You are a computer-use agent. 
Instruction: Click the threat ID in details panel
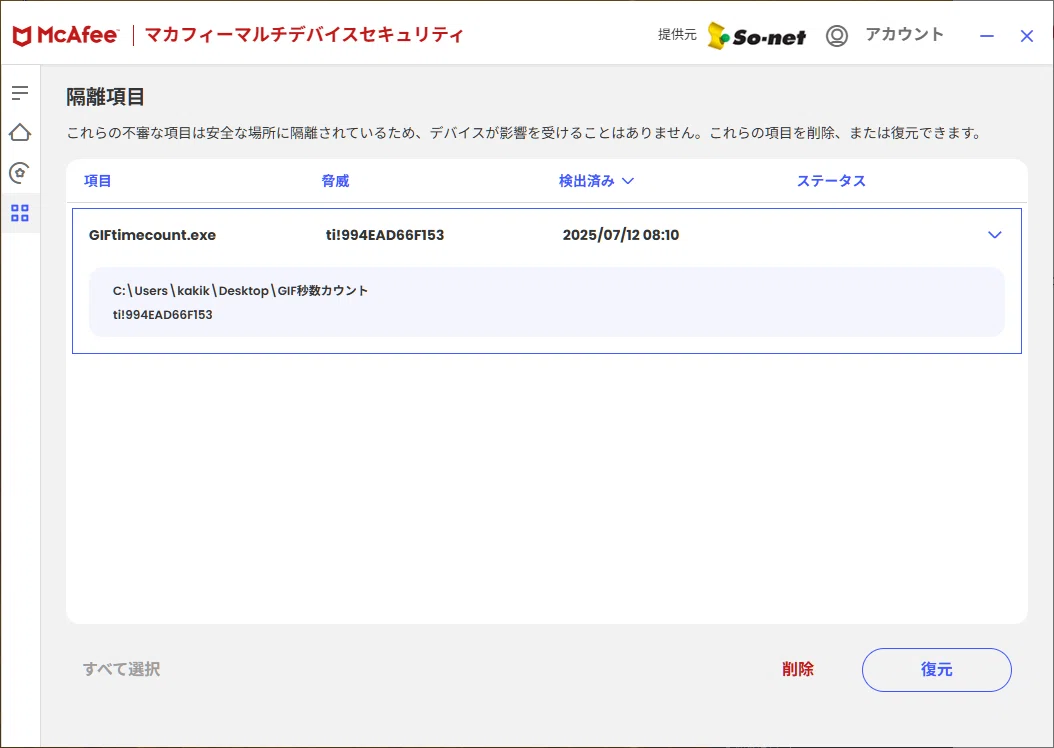pos(163,315)
